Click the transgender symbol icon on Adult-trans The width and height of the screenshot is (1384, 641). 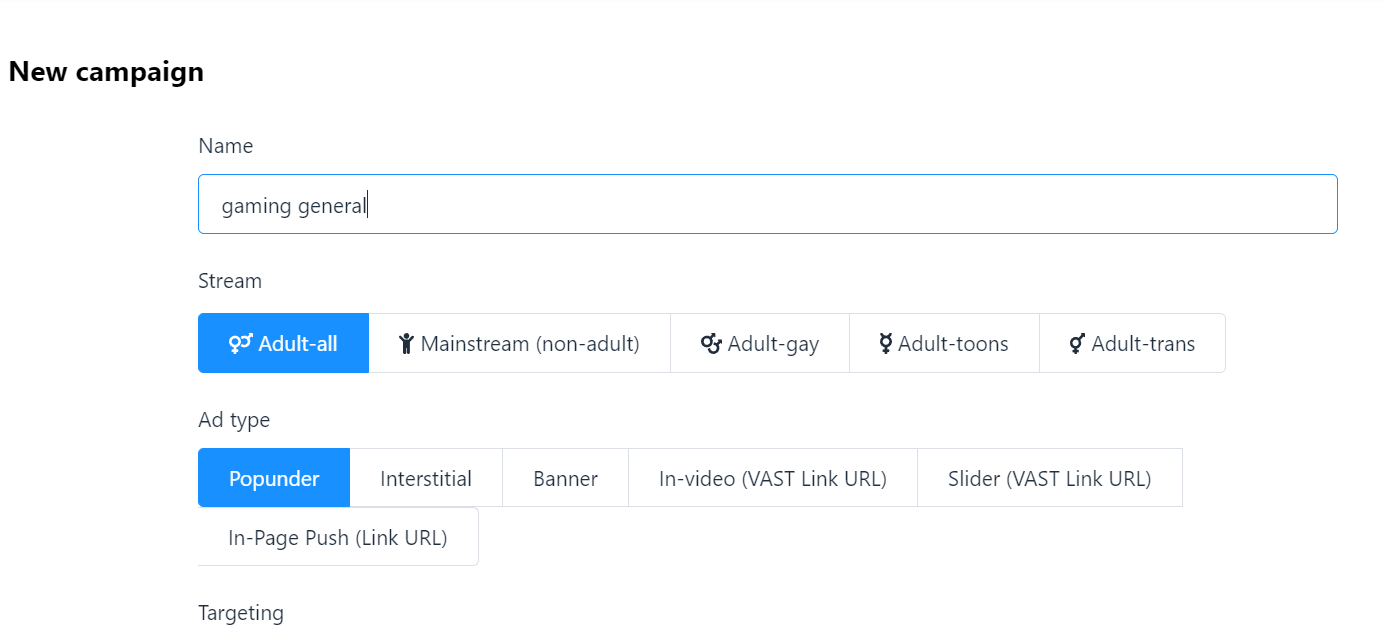(x=1077, y=344)
